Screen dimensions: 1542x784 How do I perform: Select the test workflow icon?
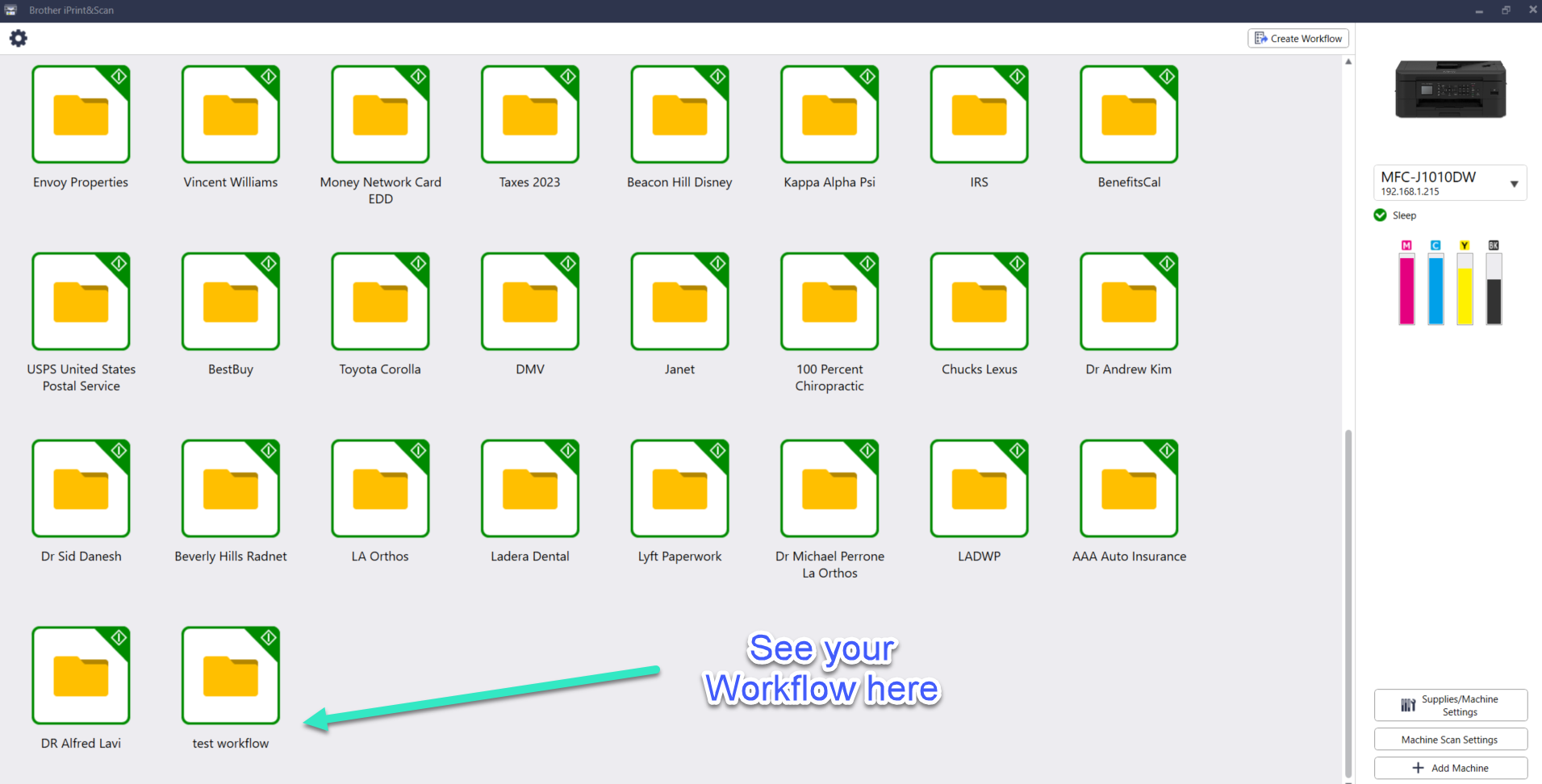pyautogui.click(x=231, y=676)
